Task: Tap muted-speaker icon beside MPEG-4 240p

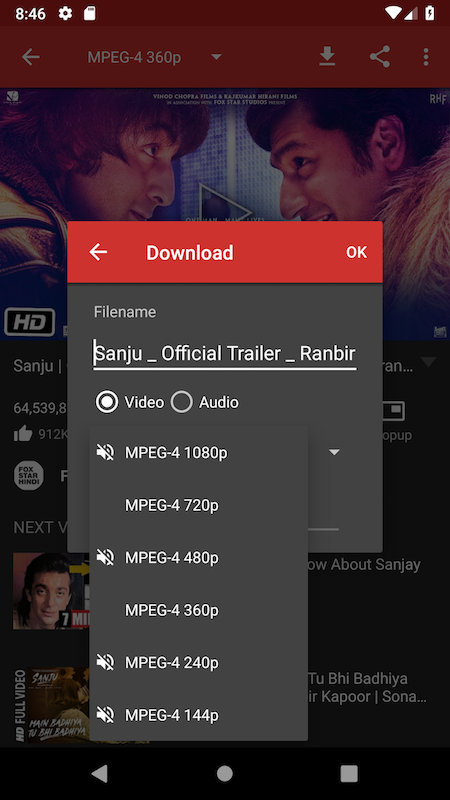Action: tap(105, 662)
